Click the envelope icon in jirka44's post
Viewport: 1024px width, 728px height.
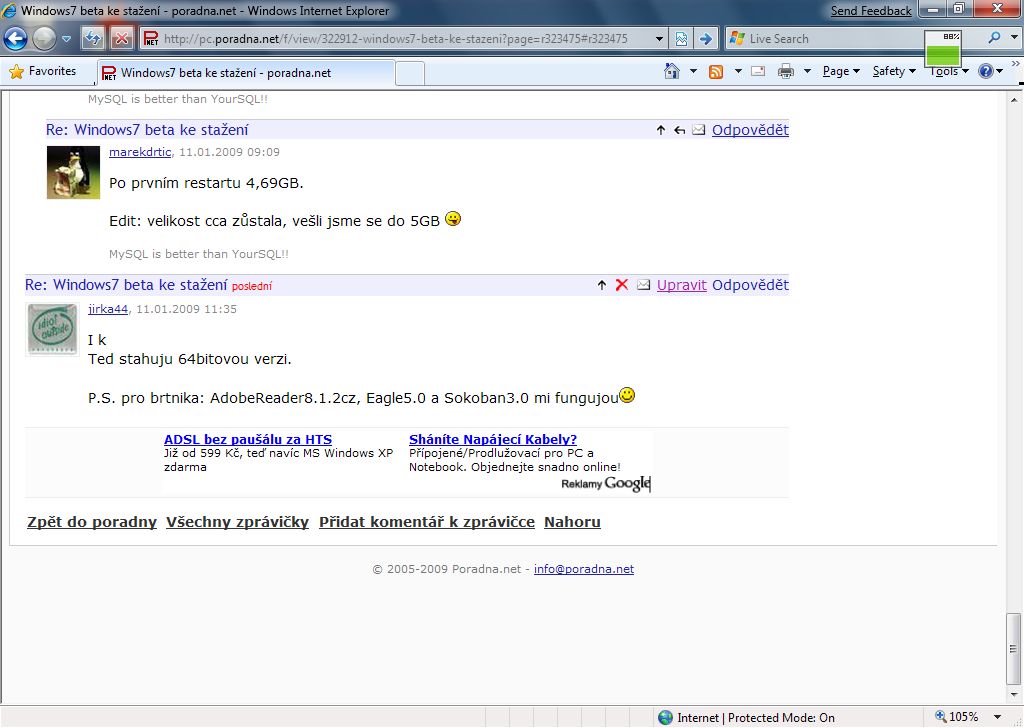(x=643, y=285)
